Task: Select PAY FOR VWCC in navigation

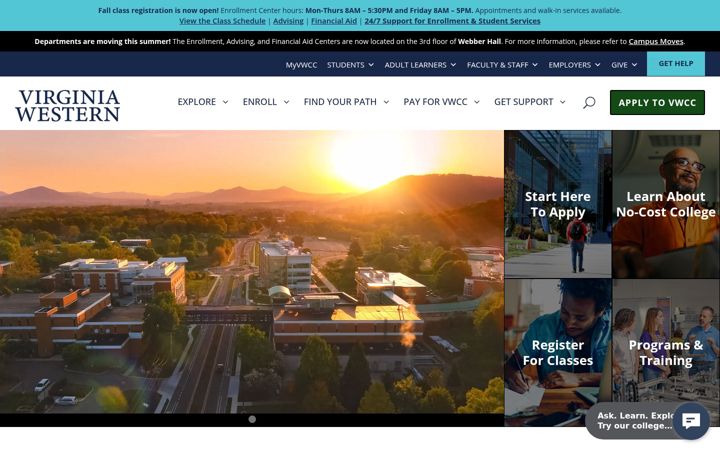Action: [435, 102]
